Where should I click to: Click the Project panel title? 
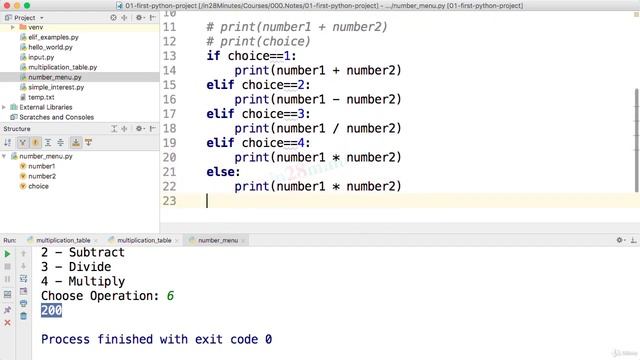tap(24, 18)
